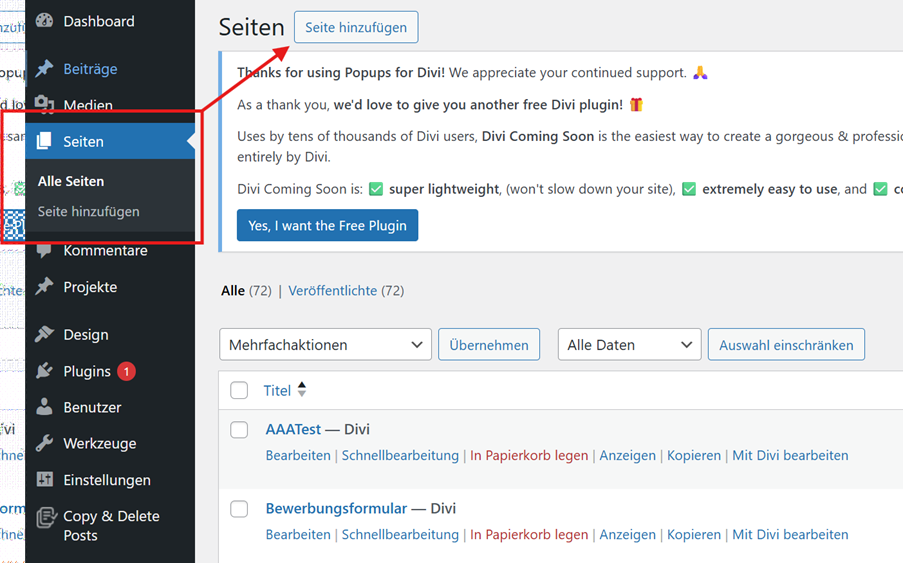
Task: Click the Design paintbrush icon
Action: [x=44, y=335]
